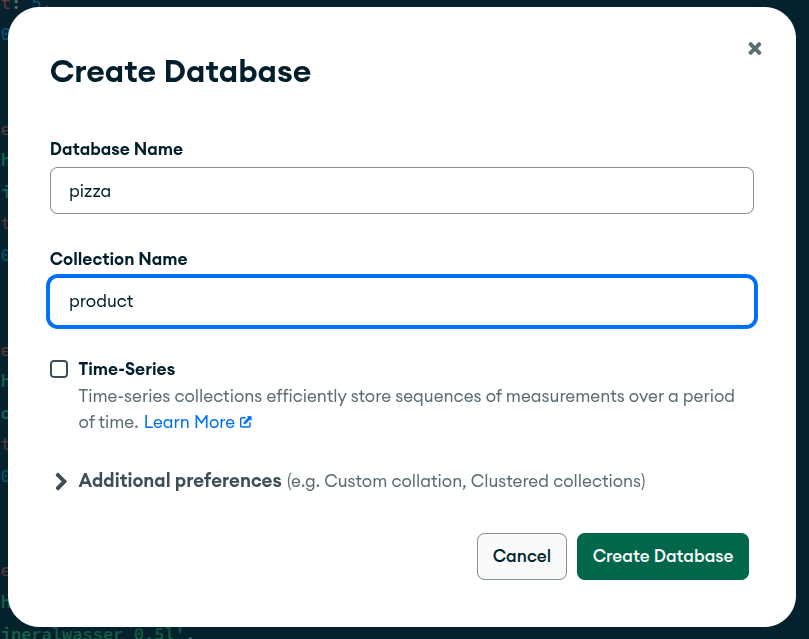Screen dimensions: 809x639
Task: Enable the Time-Series checkbox
Action: (x=60, y=369)
